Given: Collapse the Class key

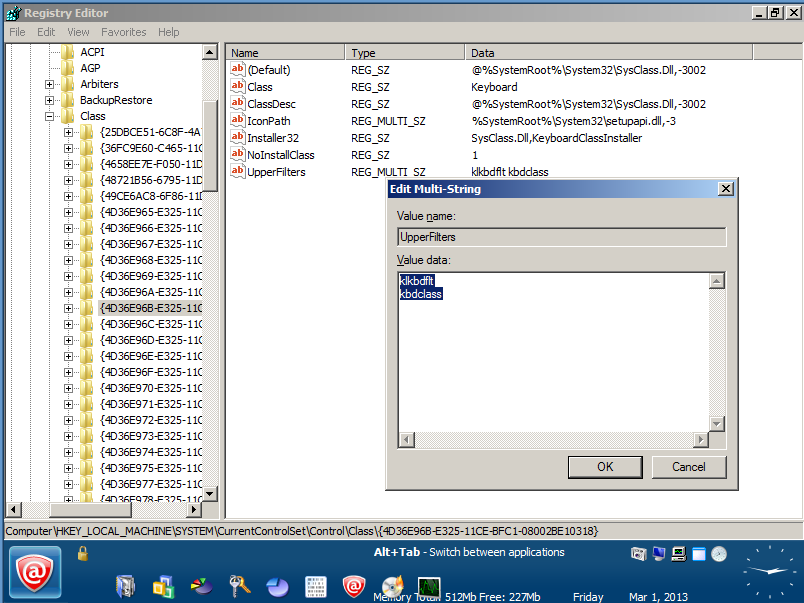Looking at the screenshot, I should pos(49,116).
